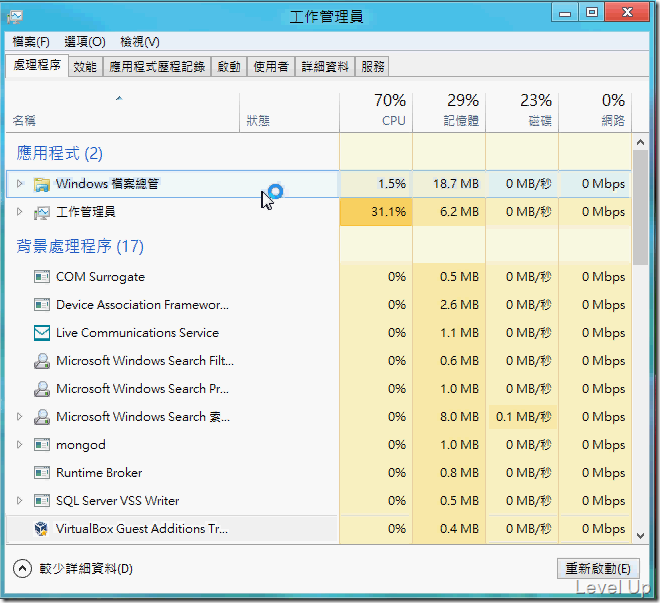Viewport: 660px width, 603px height.
Task: Switch to the 服務 tab
Action: pos(373,66)
